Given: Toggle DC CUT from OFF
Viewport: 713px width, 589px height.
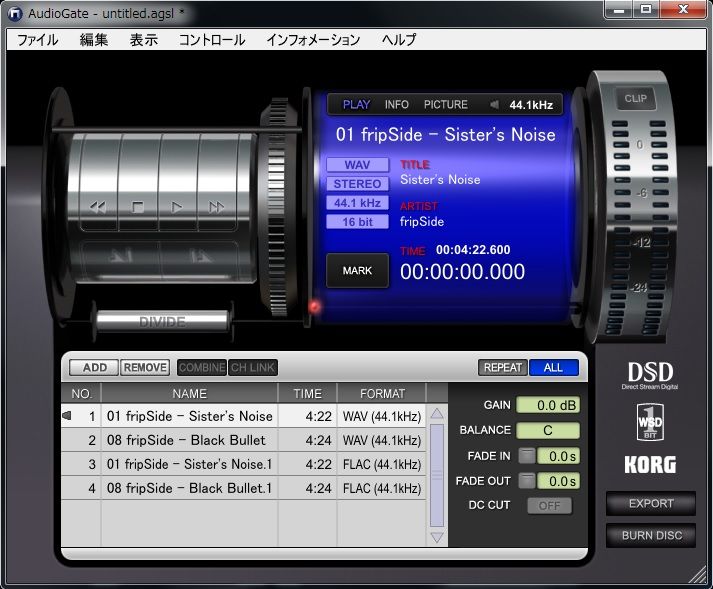Looking at the screenshot, I should 549,505.
